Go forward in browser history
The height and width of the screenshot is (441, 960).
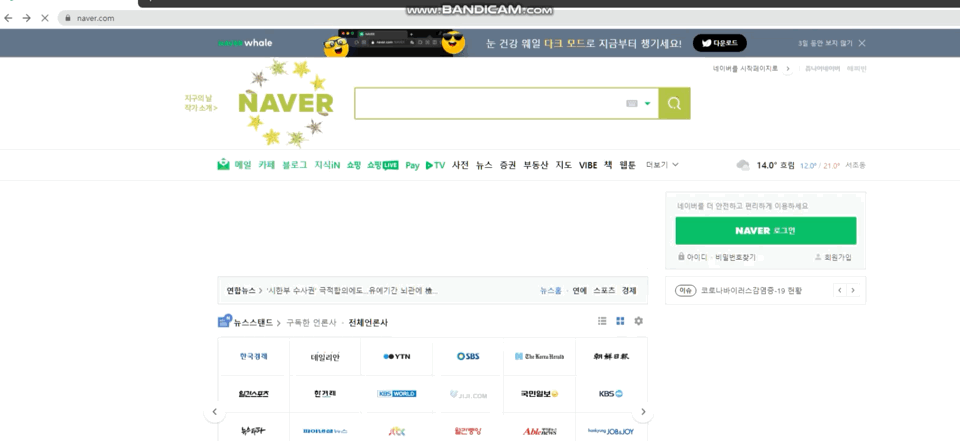point(26,18)
